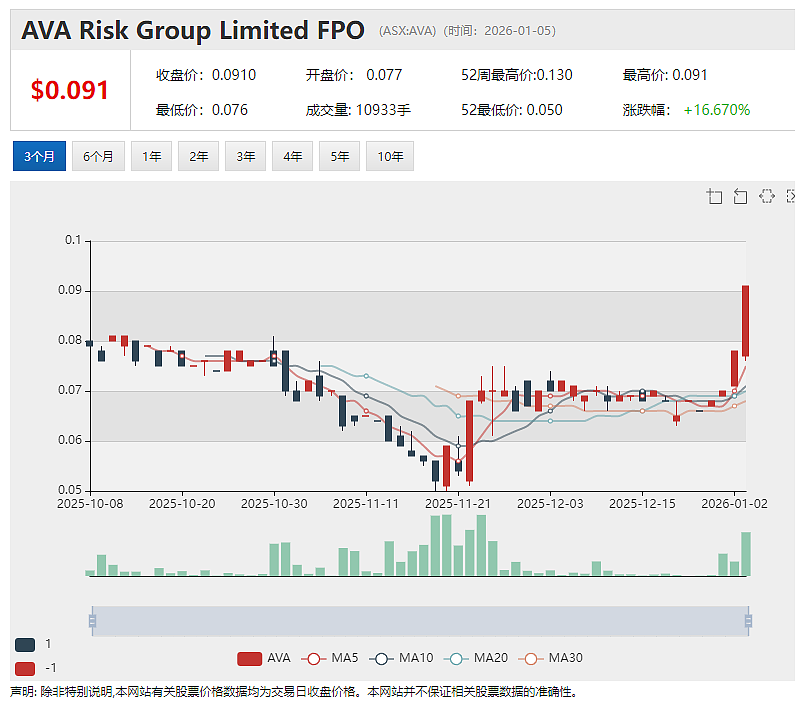Image resolution: width=806 pixels, height=710 pixels.
Task: Toggle the AVA candlestick series legend
Action: pyautogui.click(x=264, y=658)
